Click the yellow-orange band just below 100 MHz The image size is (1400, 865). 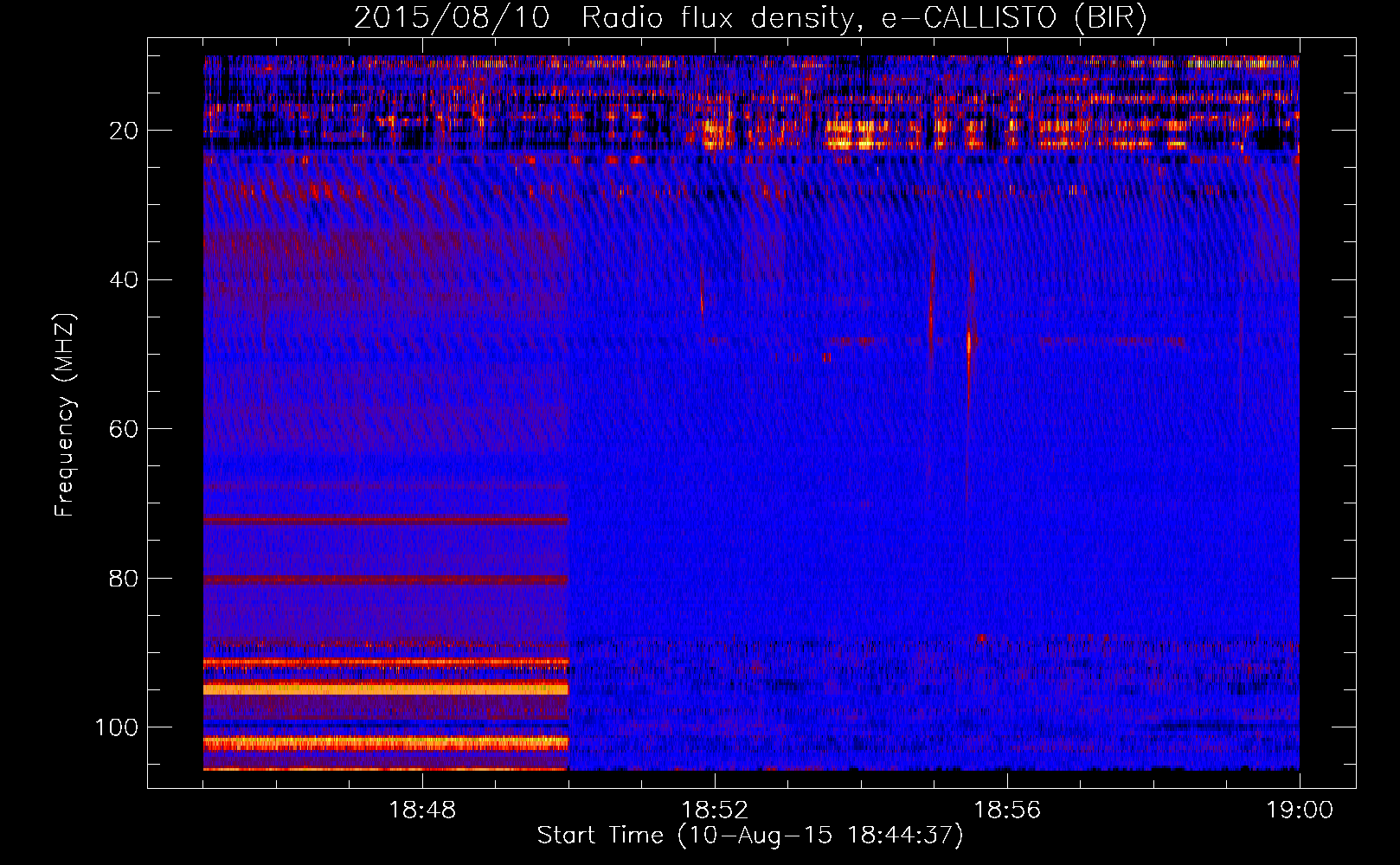coord(385,742)
